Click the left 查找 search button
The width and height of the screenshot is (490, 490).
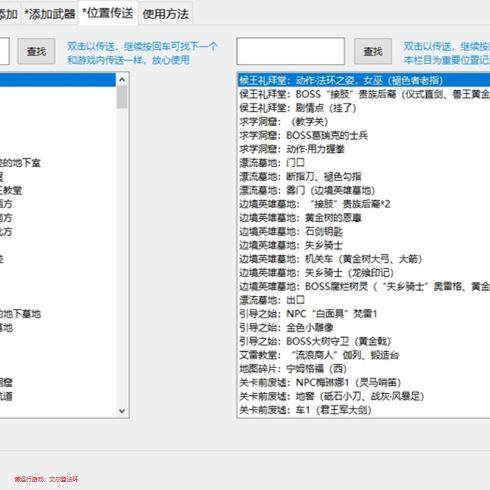36,51
